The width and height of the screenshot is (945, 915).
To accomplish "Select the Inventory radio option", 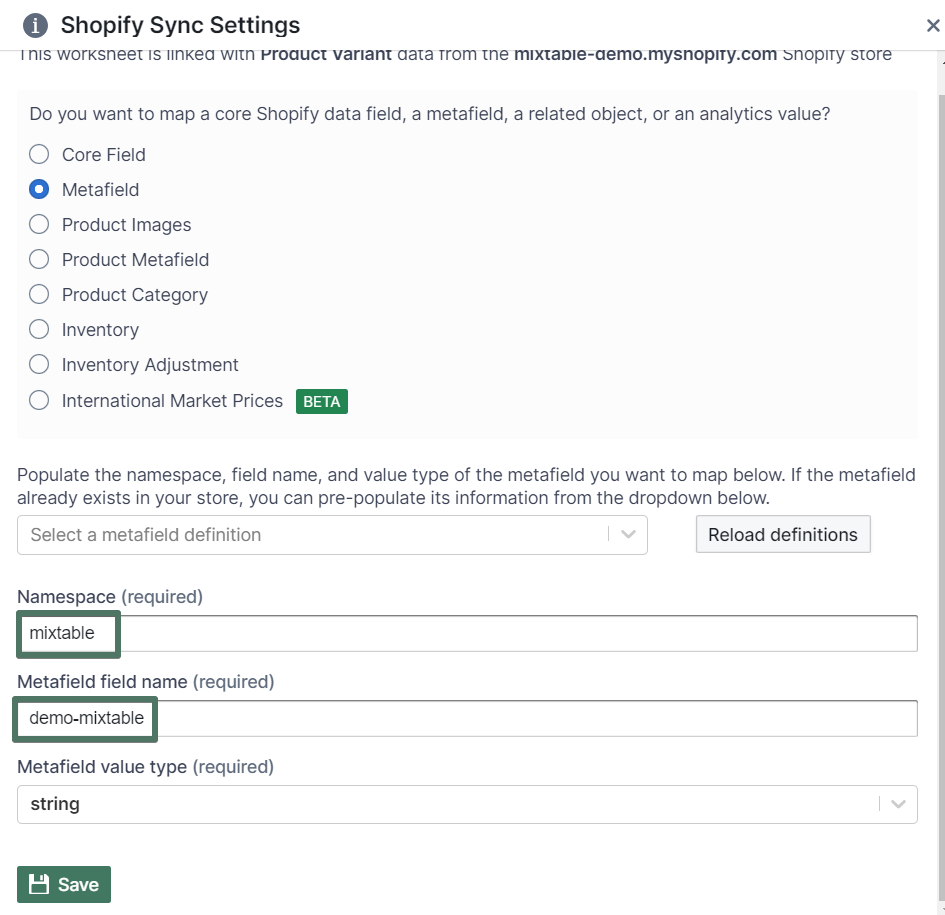I will pos(39,330).
